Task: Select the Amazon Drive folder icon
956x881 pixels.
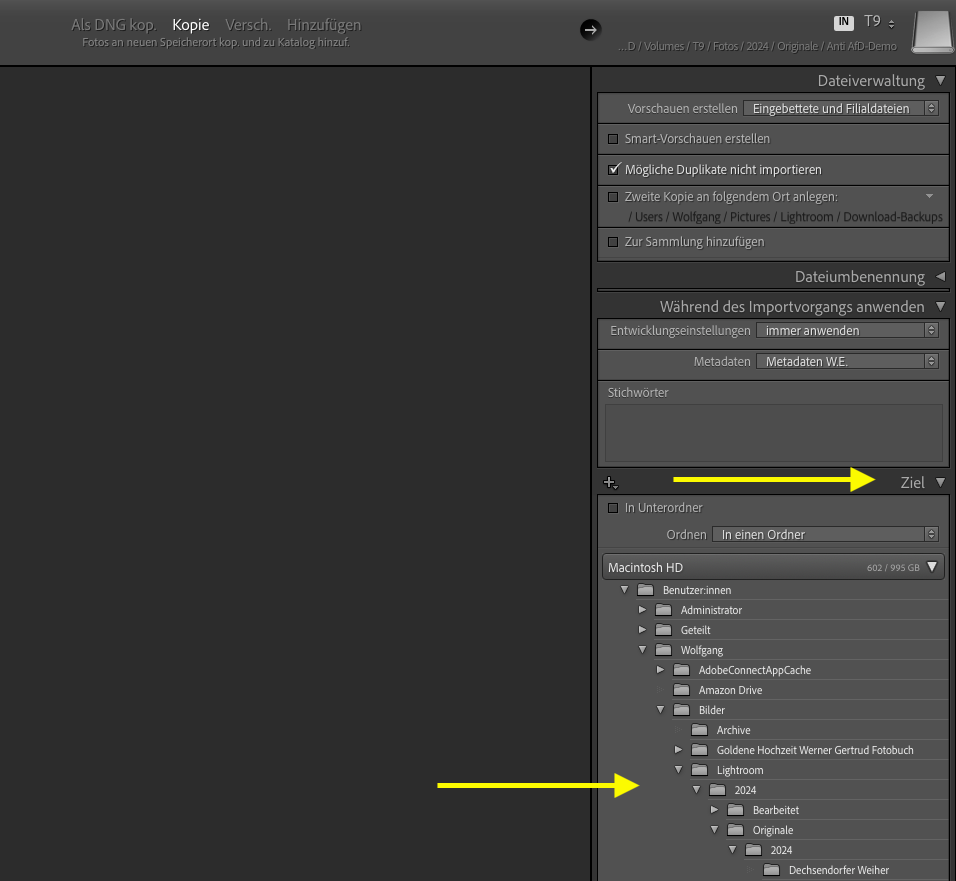Action: tap(682, 690)
